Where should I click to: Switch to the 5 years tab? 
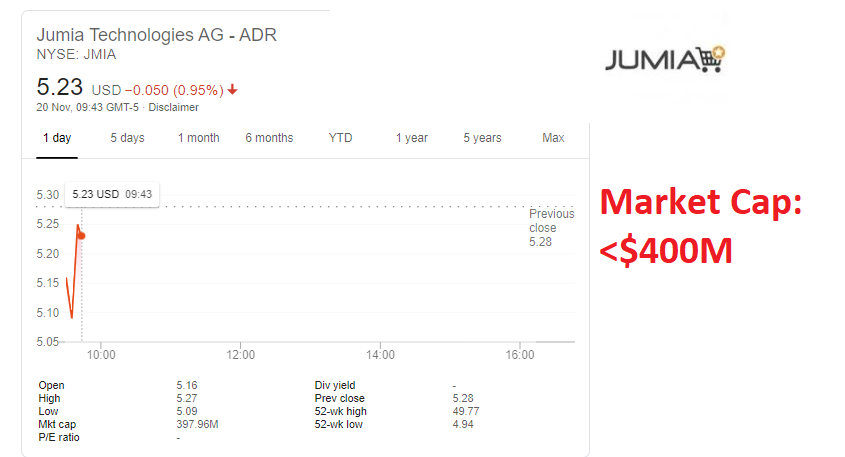[482, 138]
